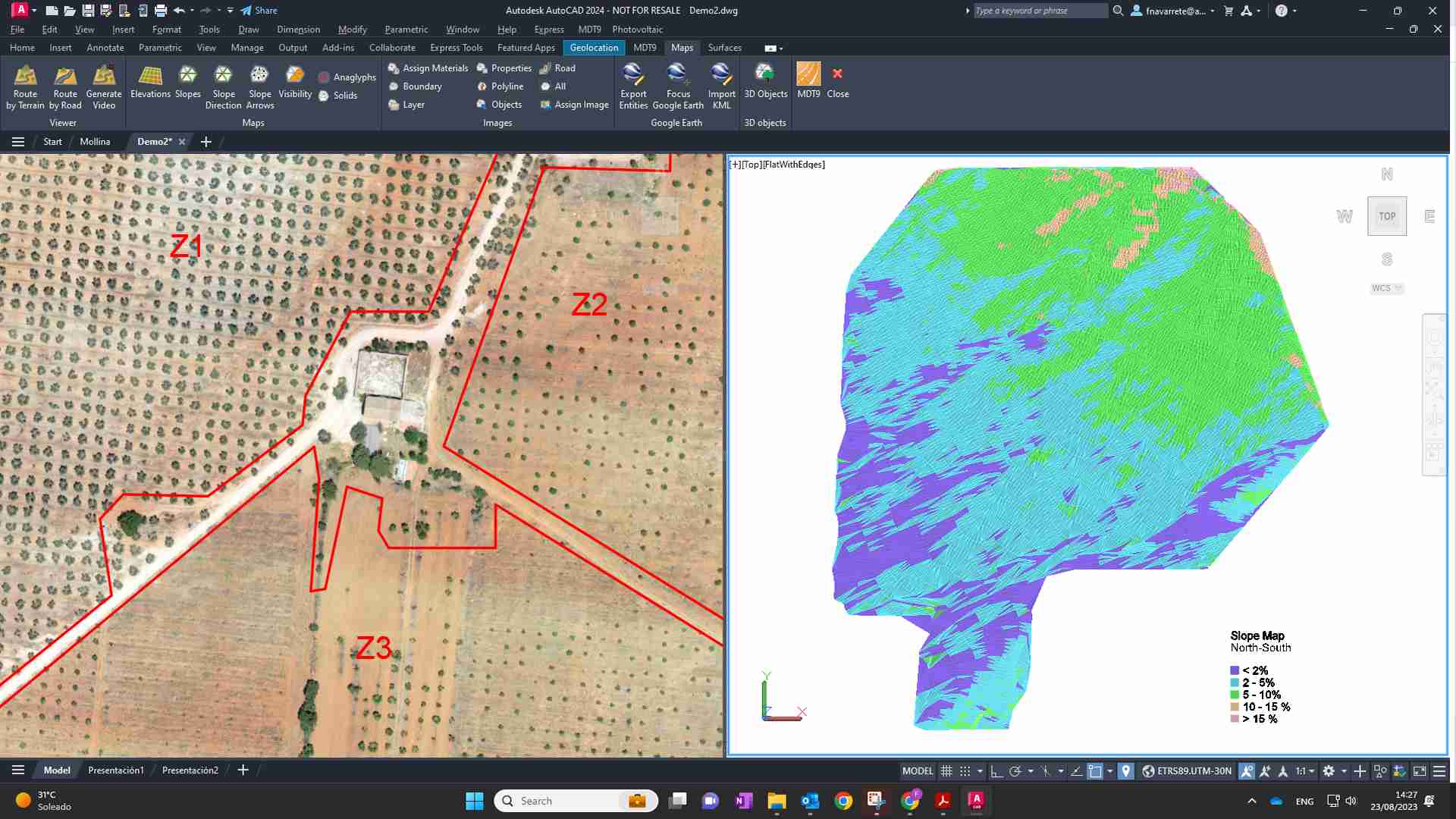Switch to the Surfaces ribbon tab

(724, 48)
